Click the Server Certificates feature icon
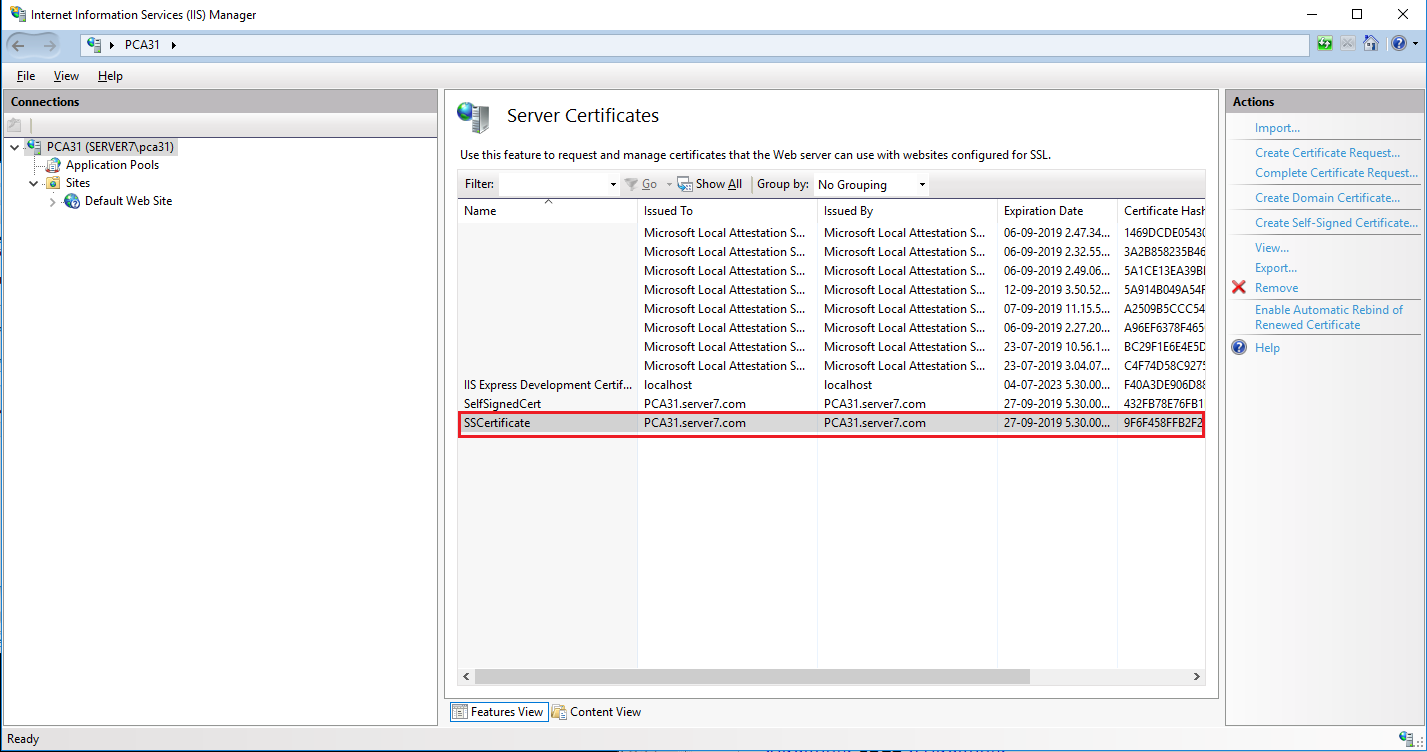Screen dimensions: 1427x752 pos(473,117)
